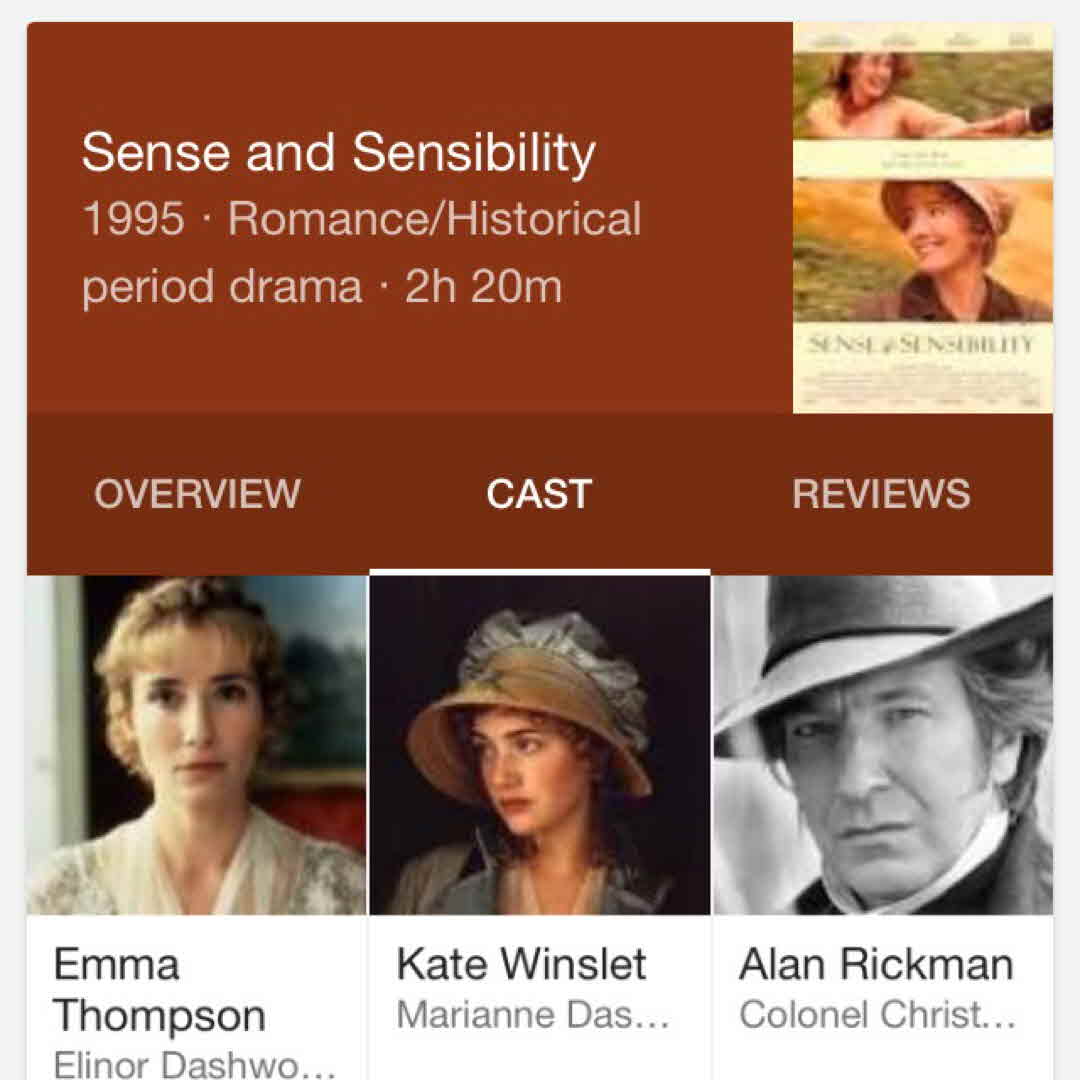Tap the truncated Colonel Christ… role text
Viewport: 1080px width, 1080px height.
click(877, 1015)
